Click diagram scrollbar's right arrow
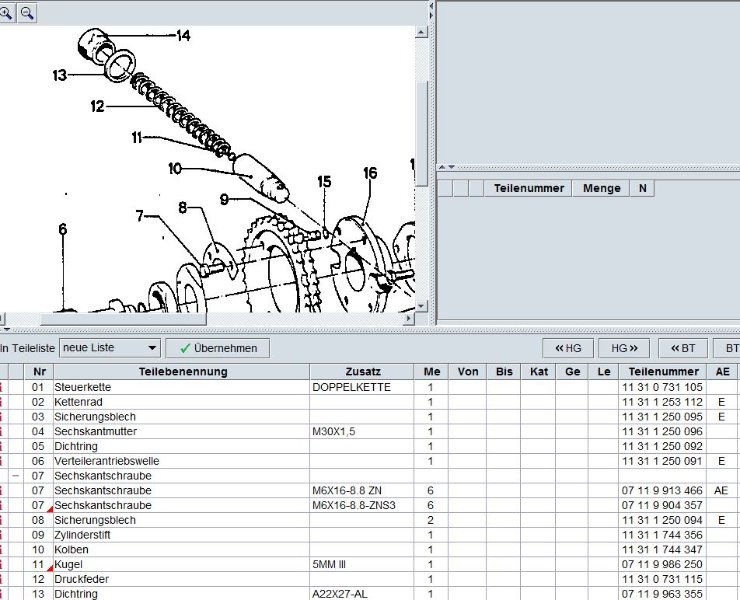740x600 pixels. [409, 319]
